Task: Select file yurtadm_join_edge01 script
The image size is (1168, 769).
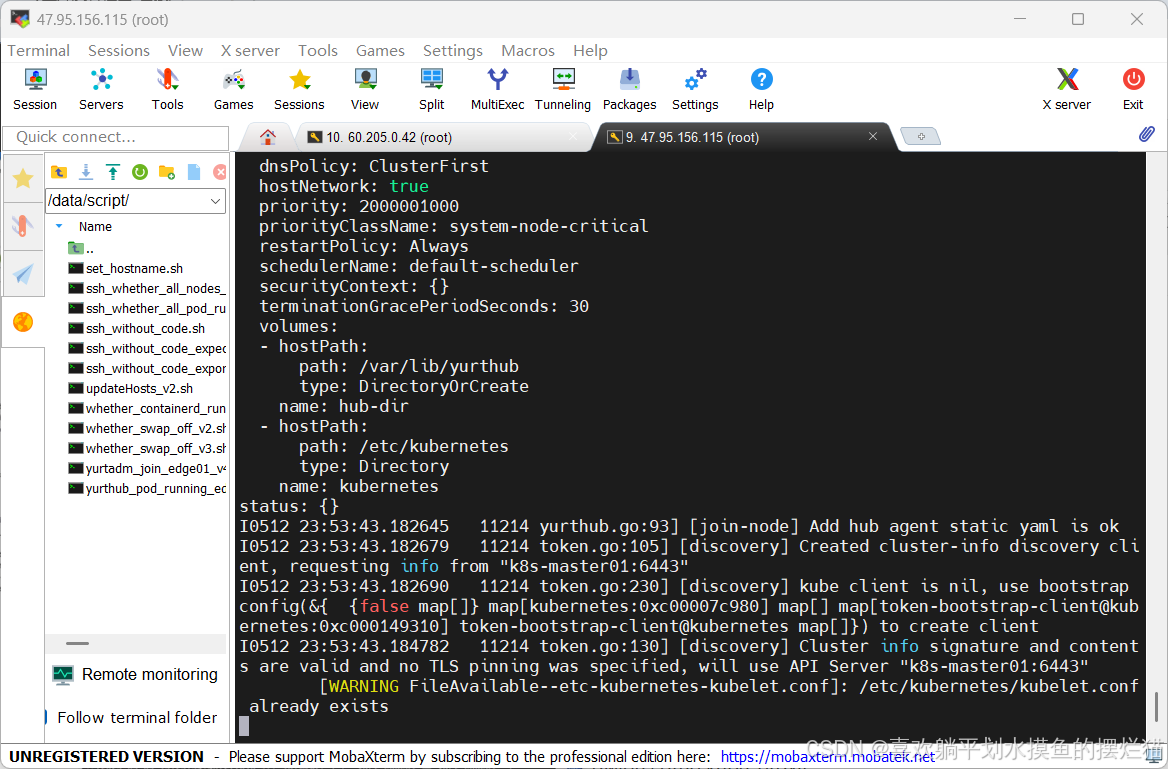Action: click(x=147, y=469)
